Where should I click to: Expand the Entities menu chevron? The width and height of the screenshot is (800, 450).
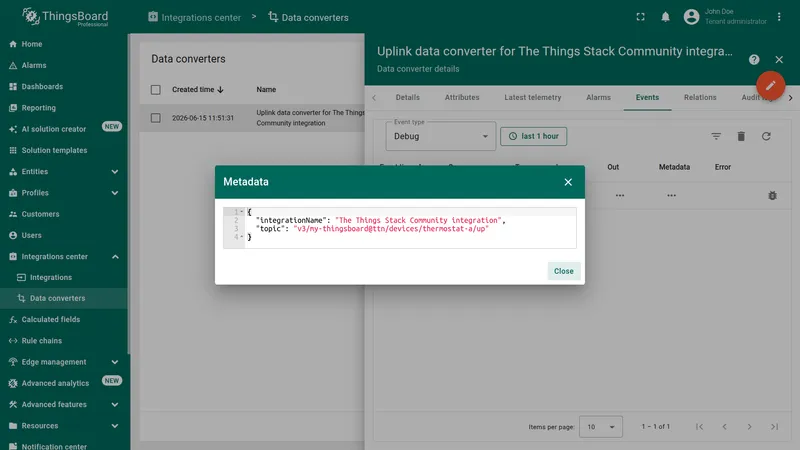click(115, 172)
